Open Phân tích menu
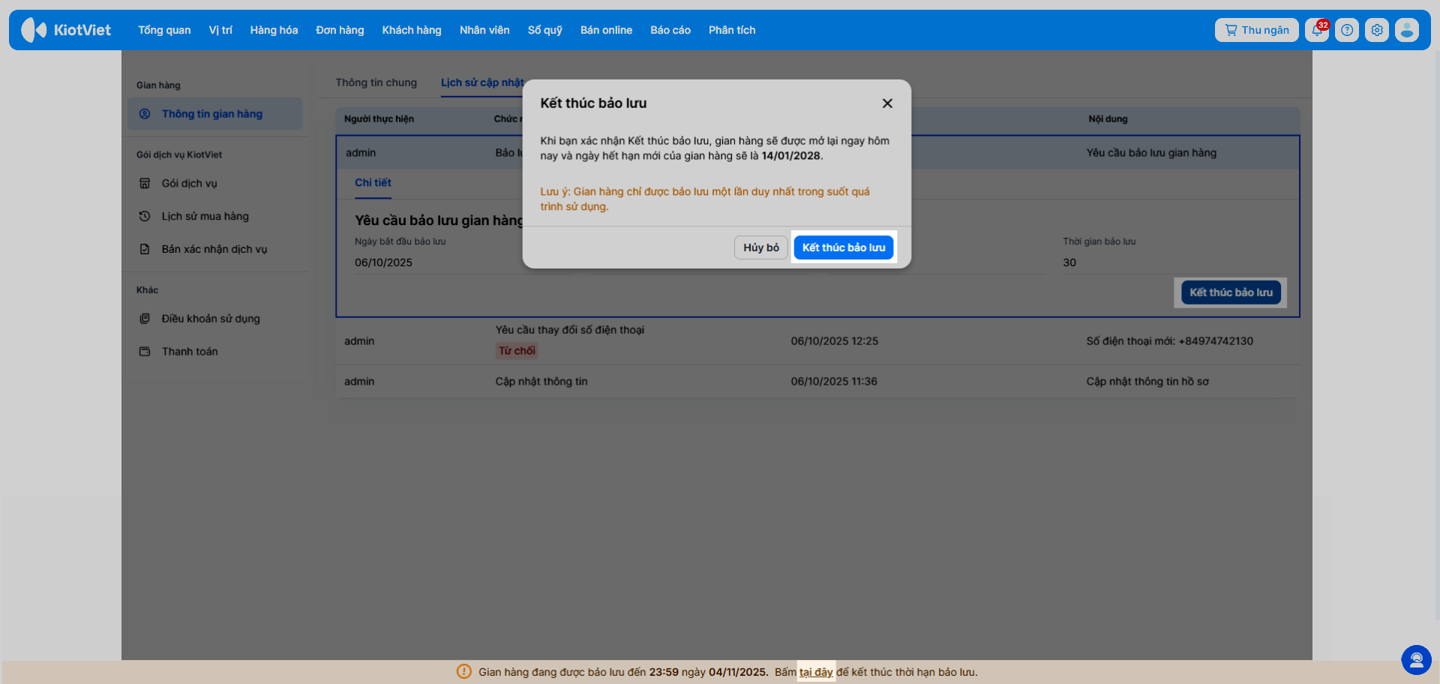The width and height of the screenshot is (1440, 684). pyautogui.click(x=732, y=30)
